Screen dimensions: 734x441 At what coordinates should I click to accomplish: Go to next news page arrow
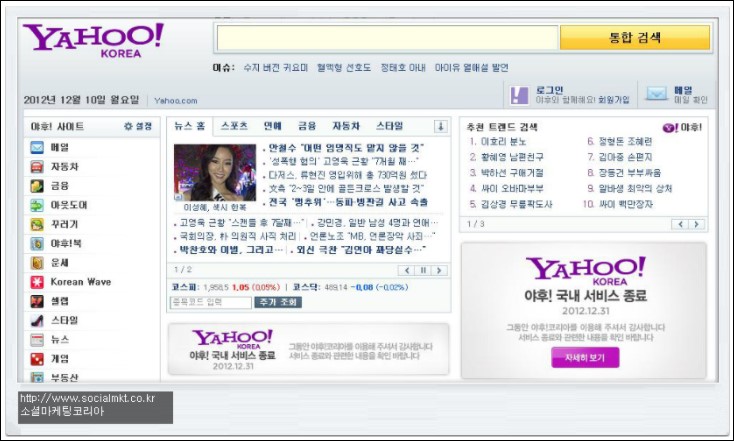[x=439, y=270]
